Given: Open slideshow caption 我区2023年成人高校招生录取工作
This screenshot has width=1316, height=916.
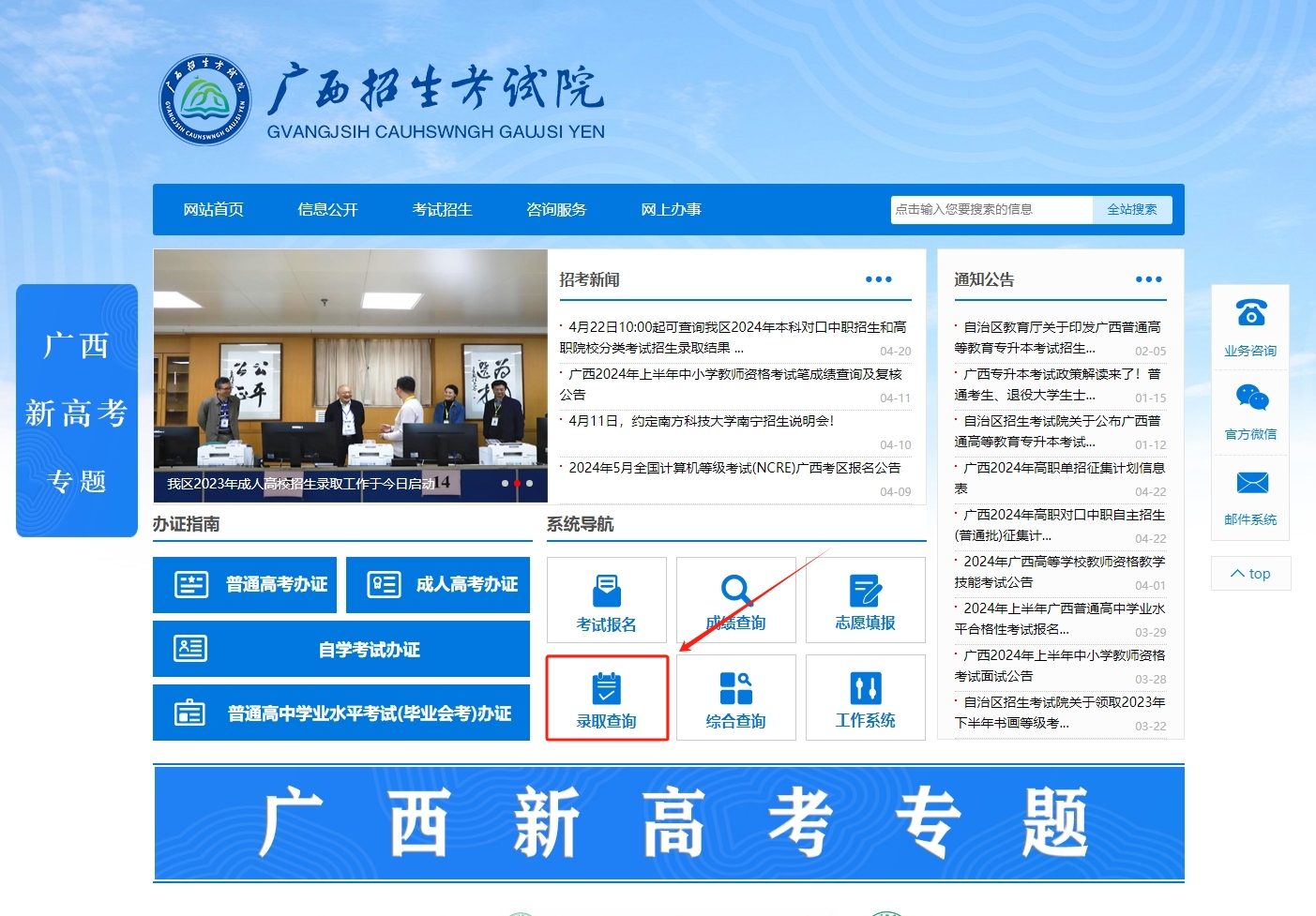Looking at the screenshot, I should (x=300, y=484).
